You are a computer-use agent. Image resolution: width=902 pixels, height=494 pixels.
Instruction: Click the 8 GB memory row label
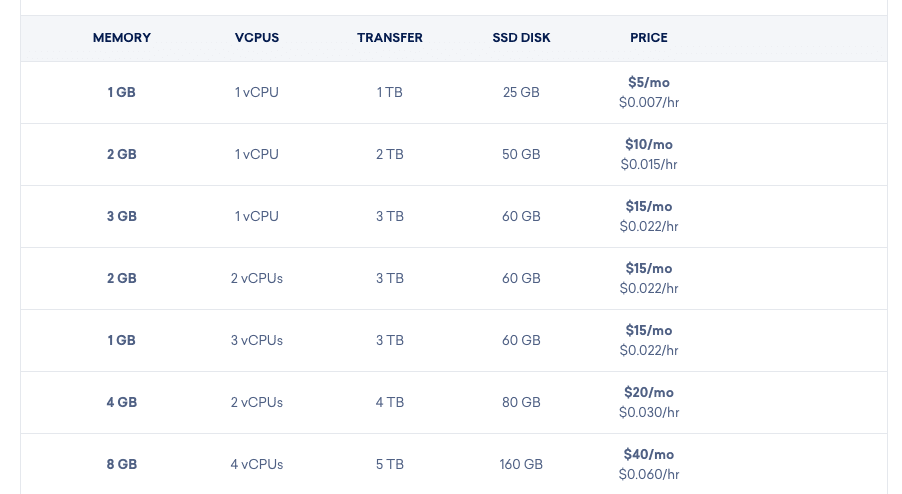coord(121,464)
